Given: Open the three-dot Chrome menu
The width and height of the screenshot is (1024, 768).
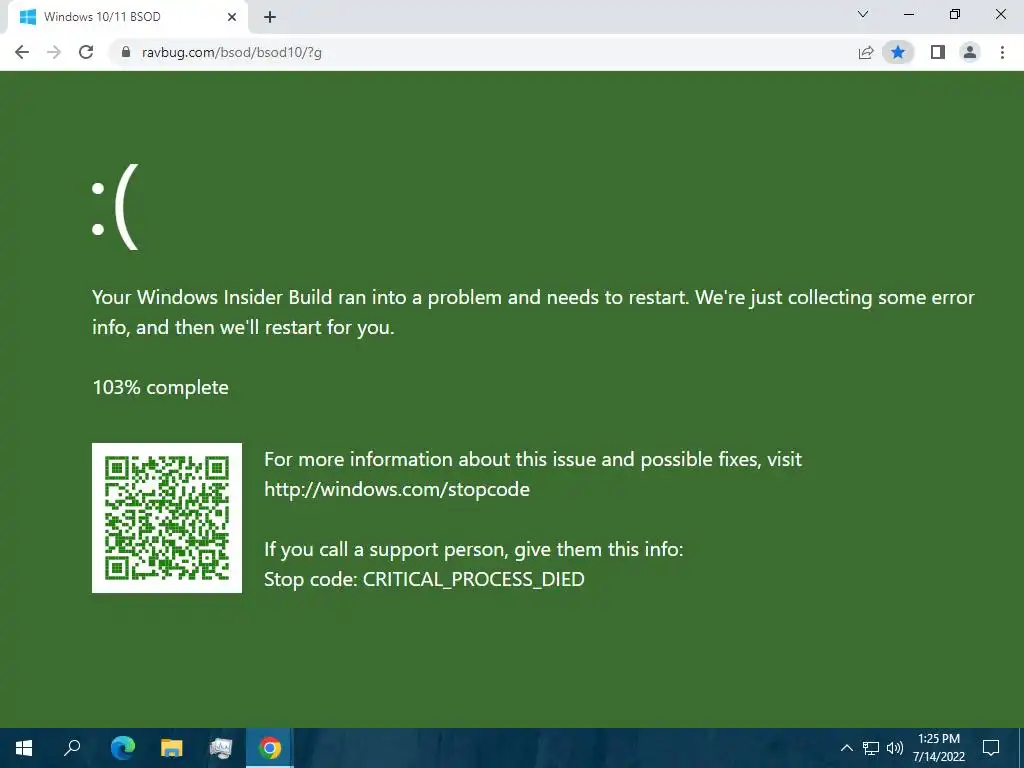Looking at the screenshot, I should (1002, 52).
